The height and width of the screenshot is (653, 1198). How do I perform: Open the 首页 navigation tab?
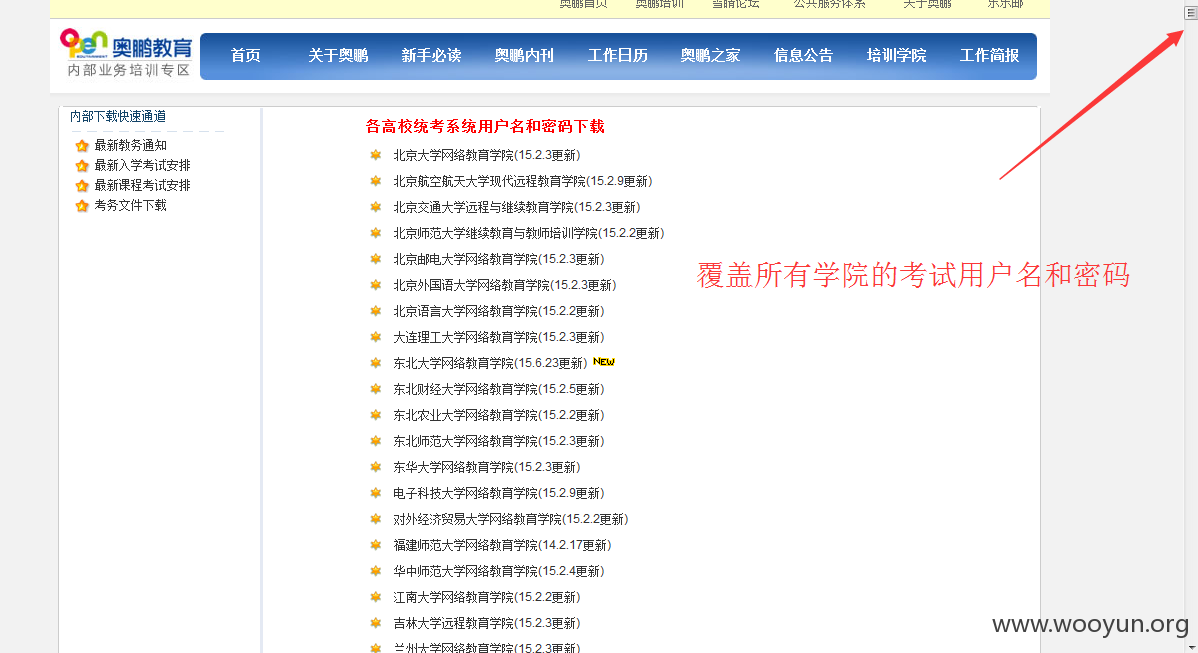(245, 56)
